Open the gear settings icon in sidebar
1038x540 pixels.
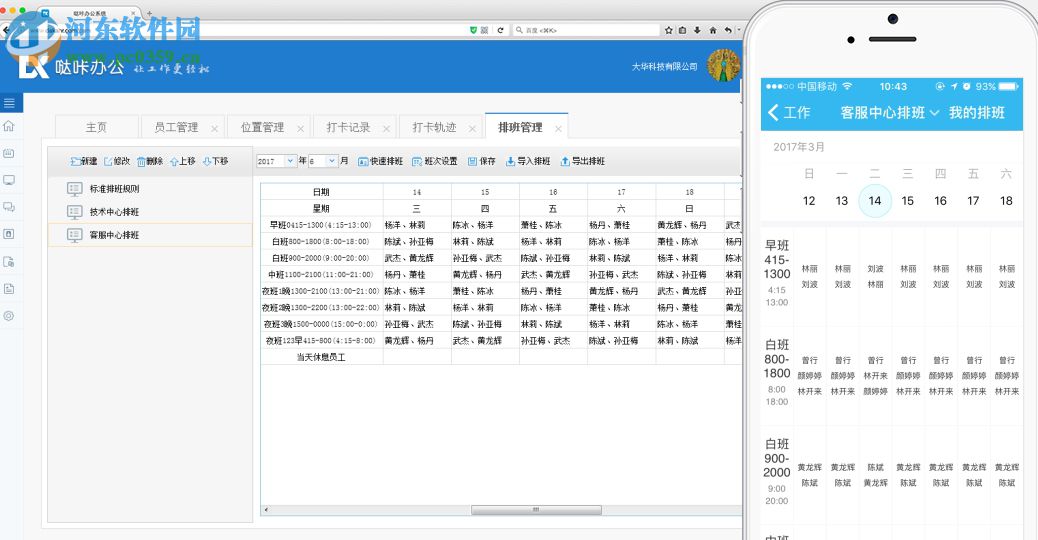tap(9, 316)
